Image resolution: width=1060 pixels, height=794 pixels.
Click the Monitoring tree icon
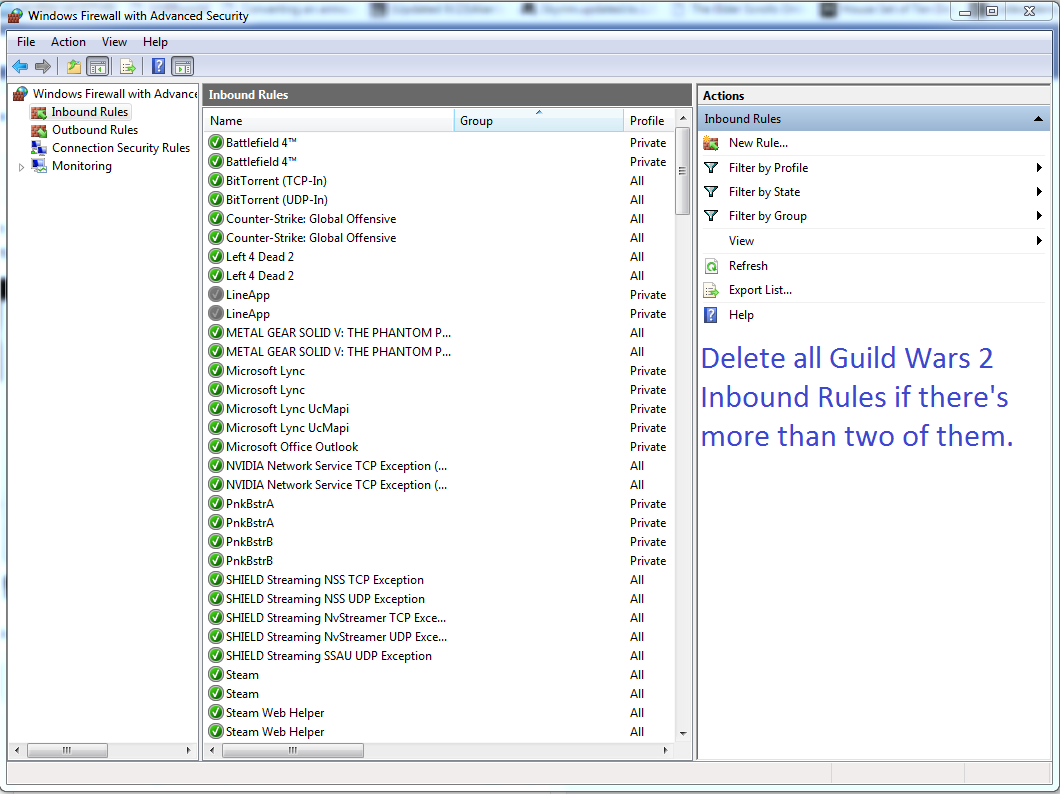click(x=39, y=166)
